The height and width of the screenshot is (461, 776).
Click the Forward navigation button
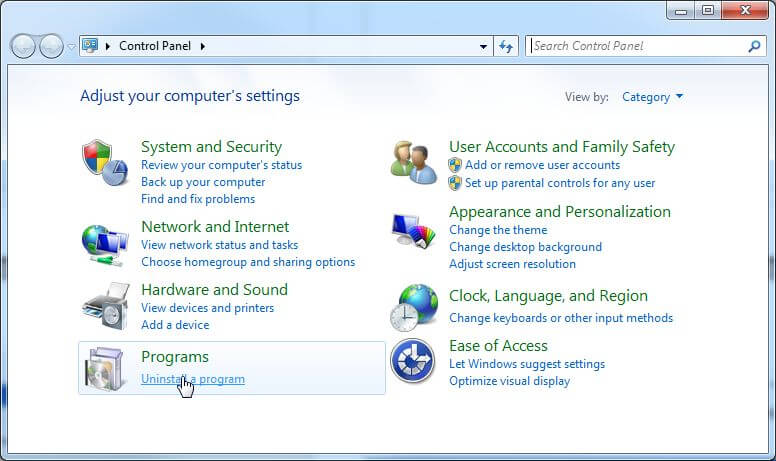click(51, 46)
